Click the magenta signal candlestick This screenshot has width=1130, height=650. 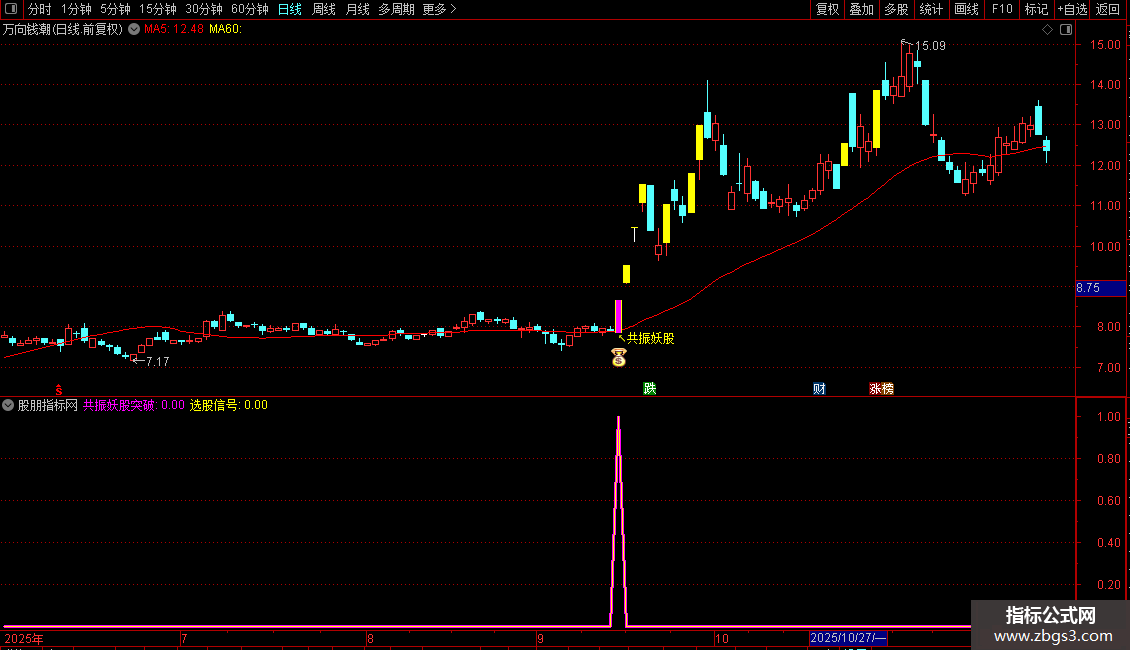[618, 316]
